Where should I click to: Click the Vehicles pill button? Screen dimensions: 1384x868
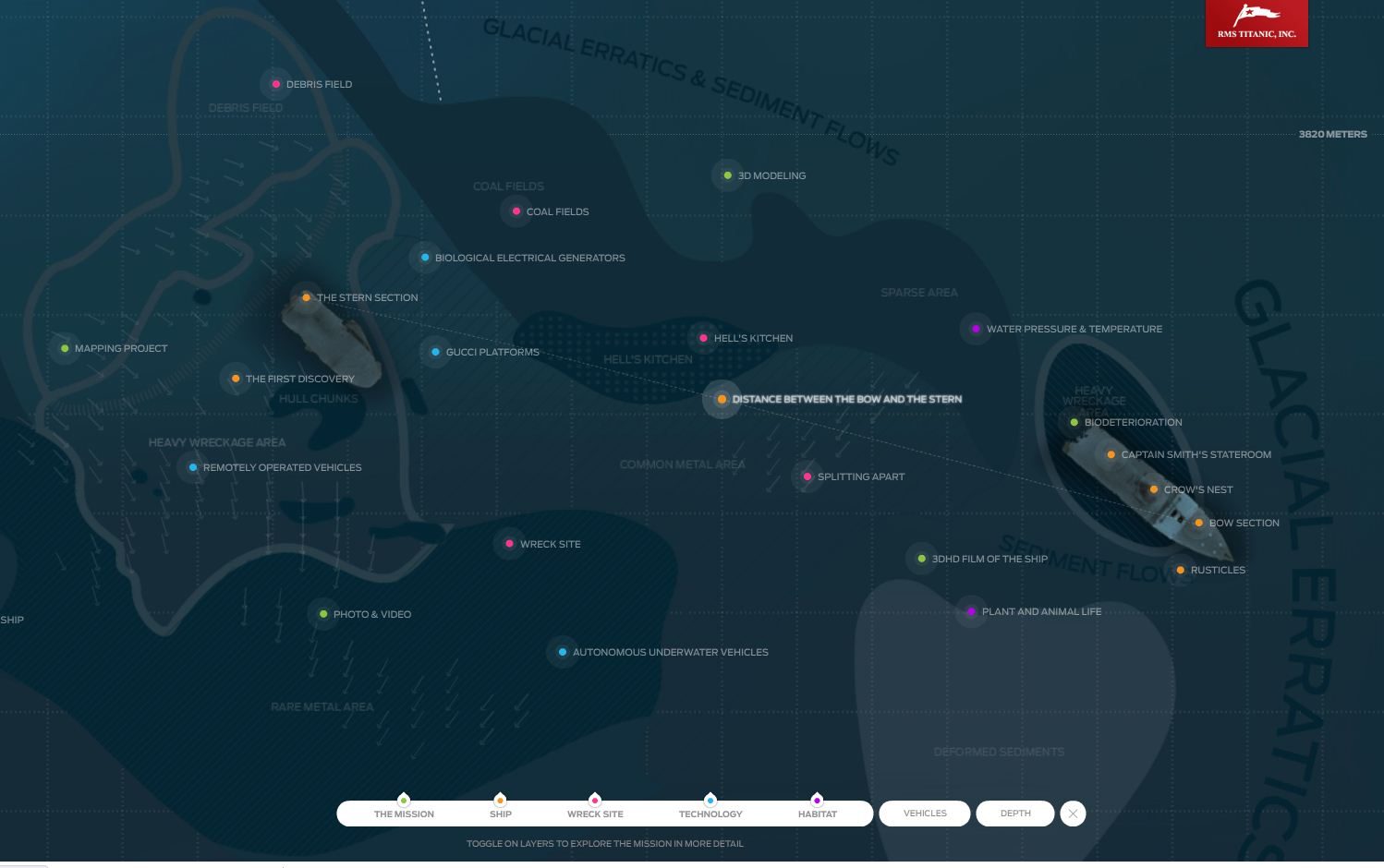tap(925, 814)
